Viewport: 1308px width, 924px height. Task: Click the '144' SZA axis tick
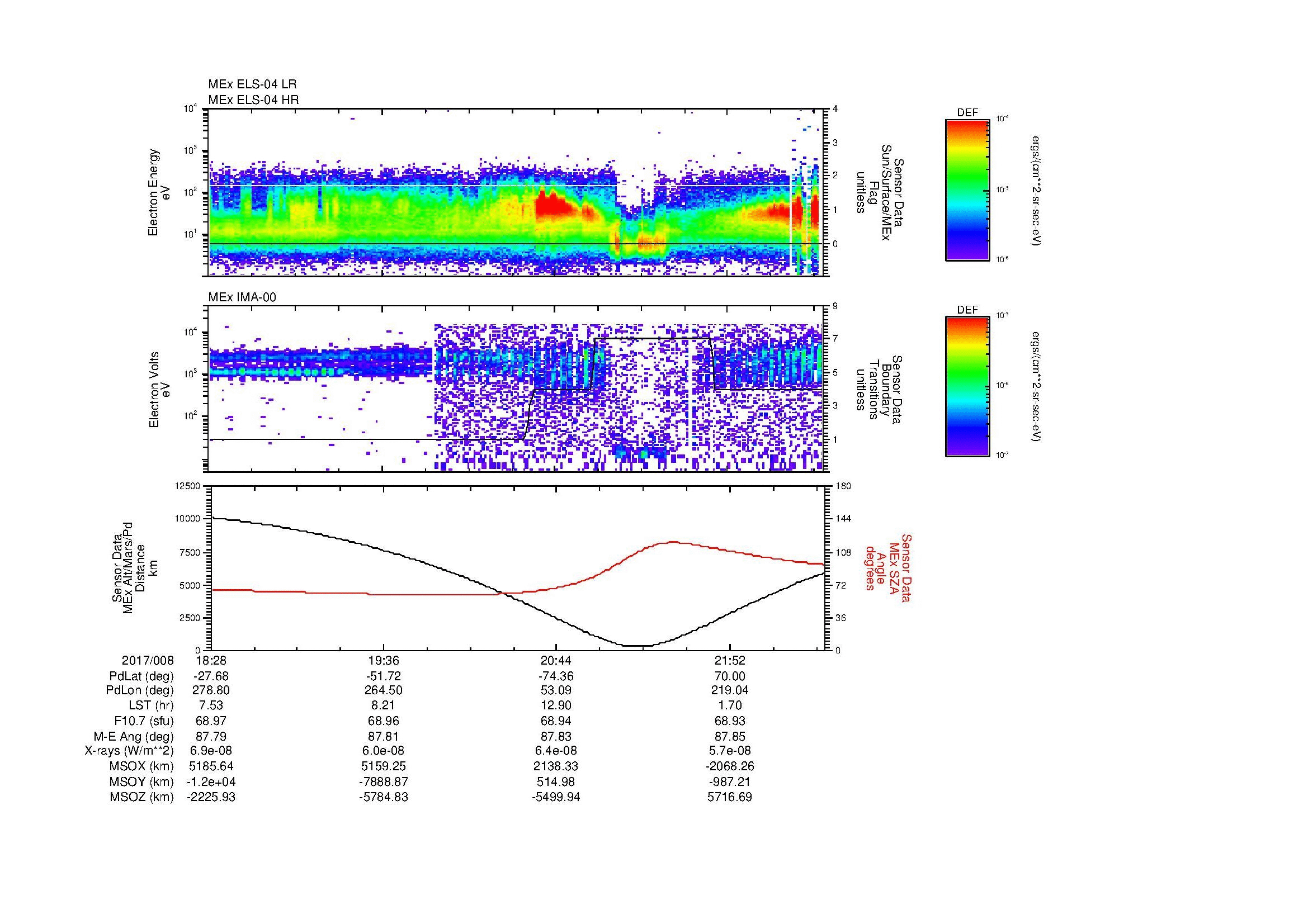(x=843, y=519)
